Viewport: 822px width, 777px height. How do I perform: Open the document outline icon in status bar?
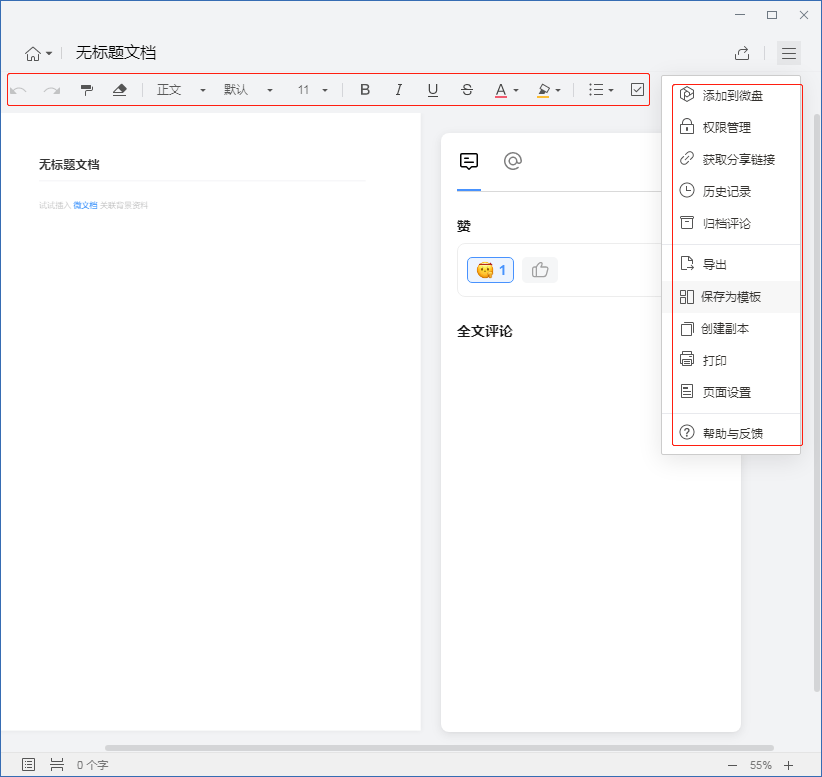pos(28,764)
